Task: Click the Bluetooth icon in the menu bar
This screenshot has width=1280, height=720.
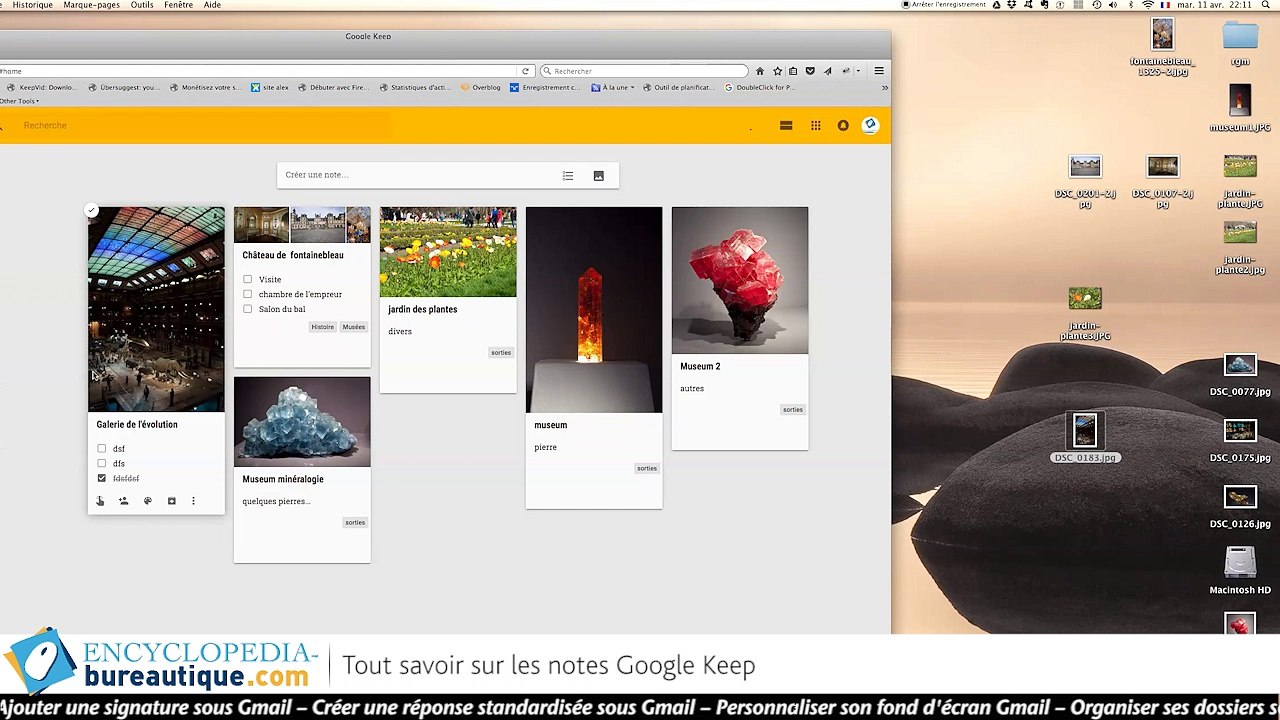Action: [1131, 5]
